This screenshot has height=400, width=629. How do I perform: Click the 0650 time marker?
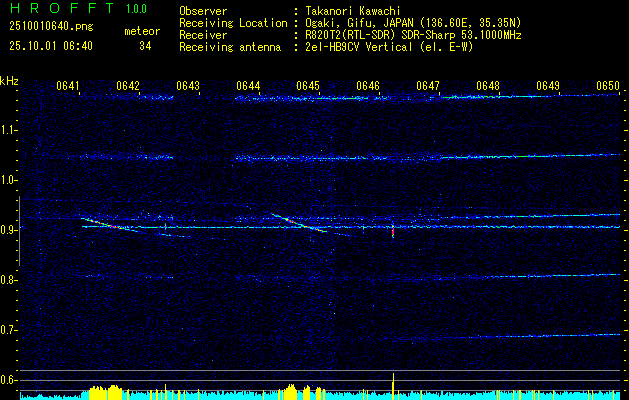[x=608, y=86]
